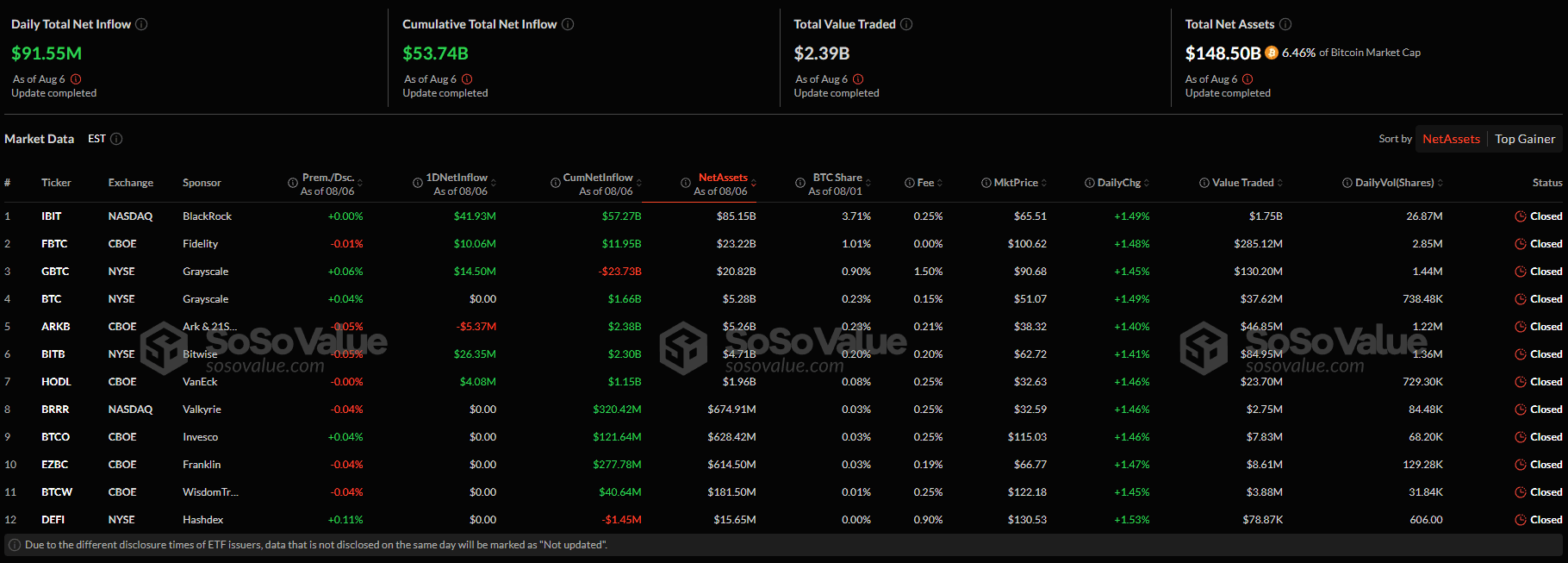Sort table by DailyVol(Shares) arrows

[1440, 183]
